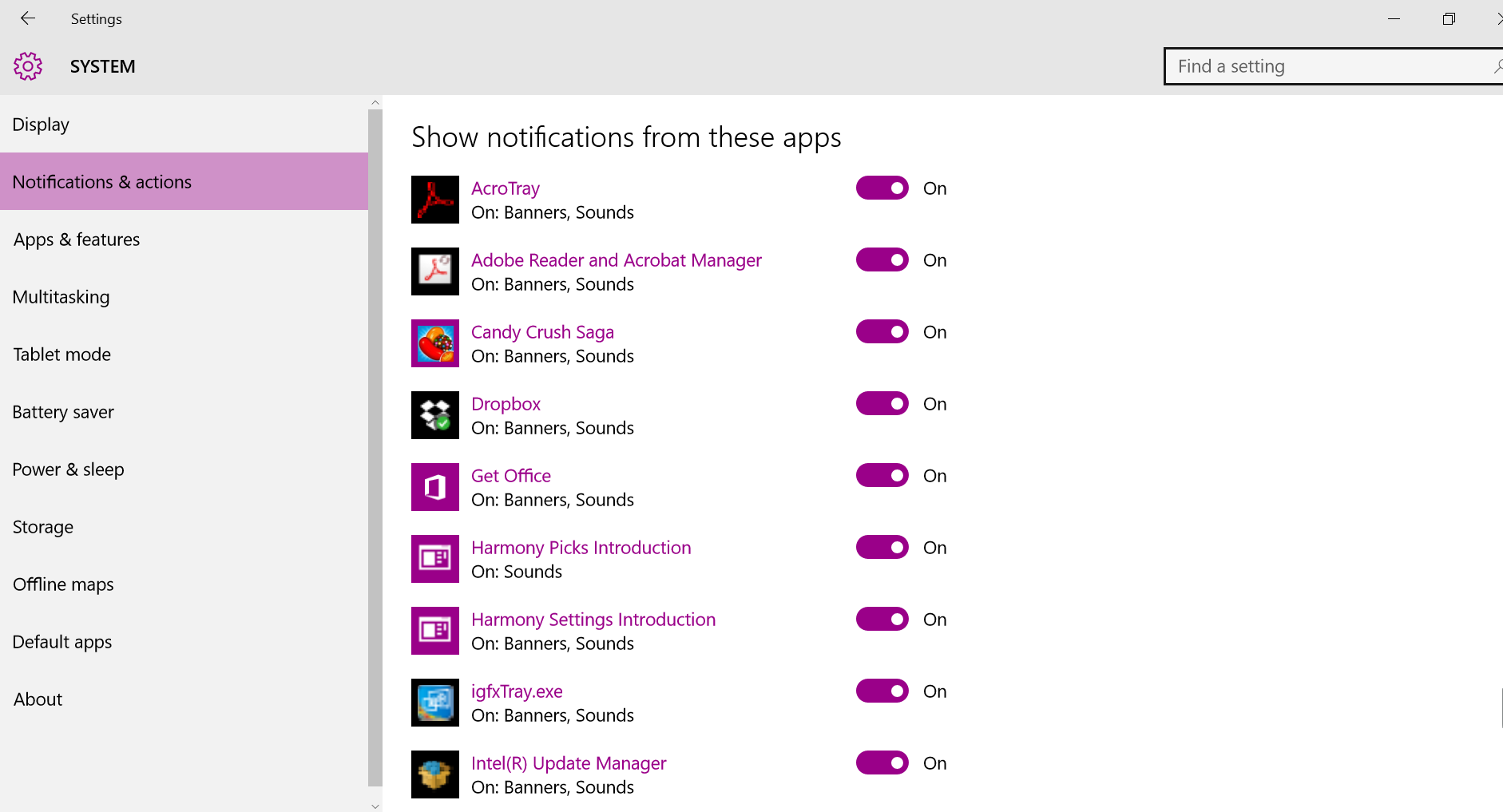This screenshot has width=1503, height=812.
Task: Open igfxTray.exe notification settings
Action: pyautogui.click(x=517, y=691)
